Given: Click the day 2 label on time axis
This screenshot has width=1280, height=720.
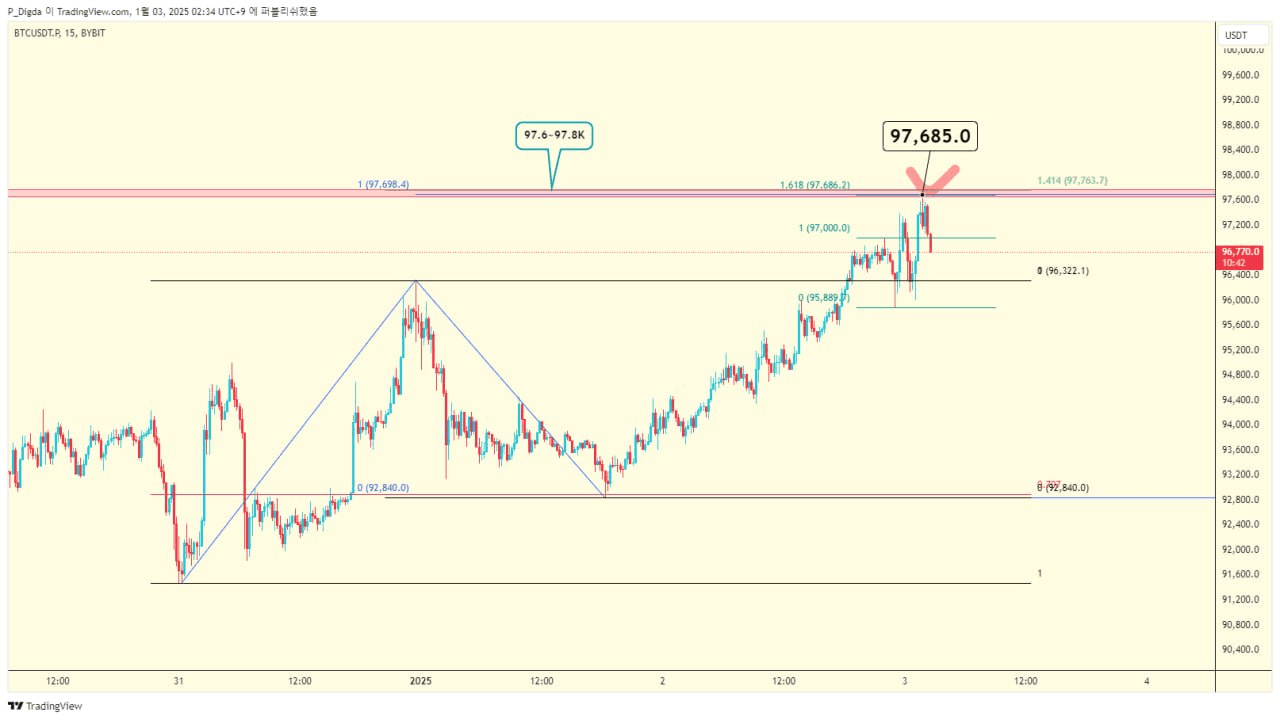Looking at the screenshot, I should (663, 681).
